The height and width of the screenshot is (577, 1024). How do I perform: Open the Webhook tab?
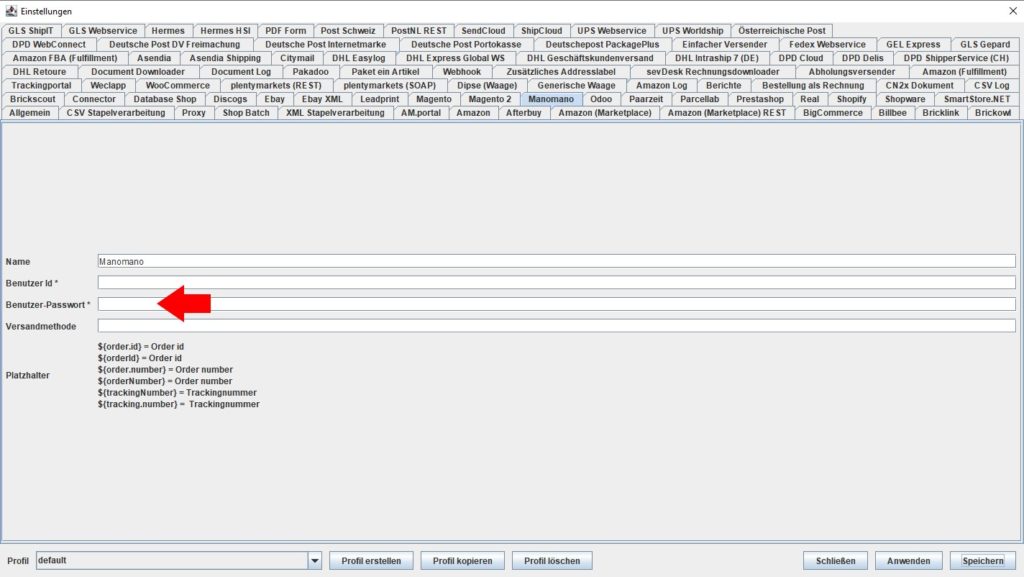tap(462, 72)
